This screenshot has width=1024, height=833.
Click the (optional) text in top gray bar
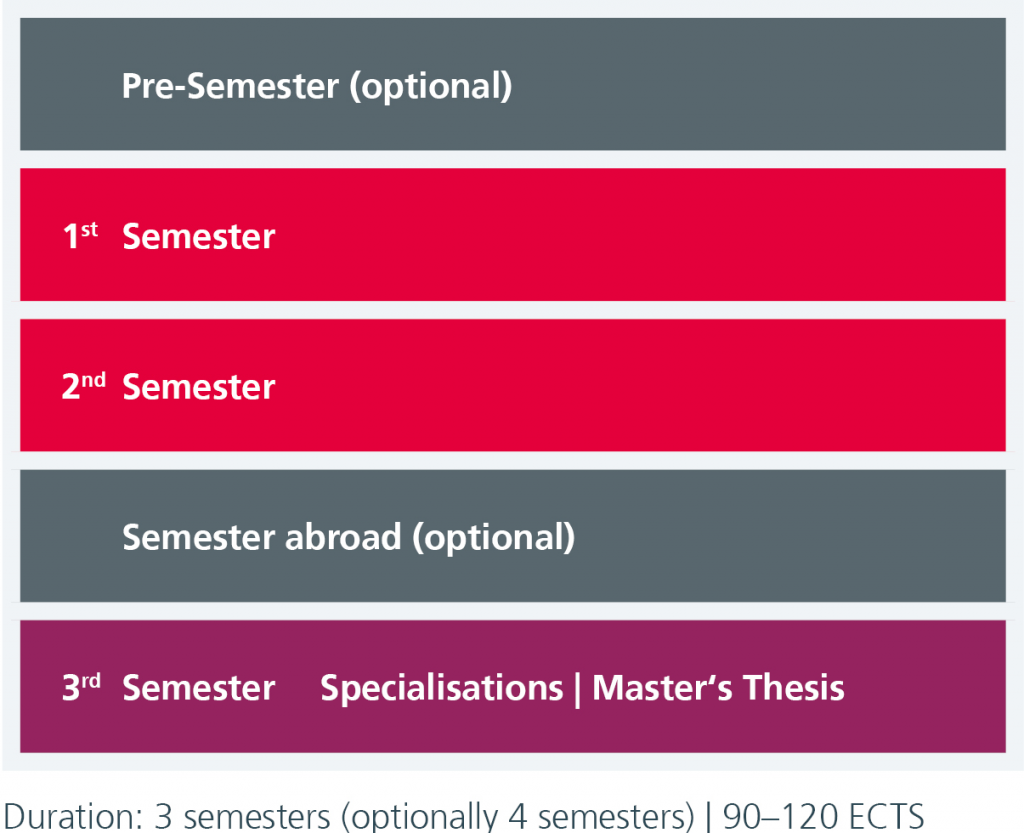point(431,87)
